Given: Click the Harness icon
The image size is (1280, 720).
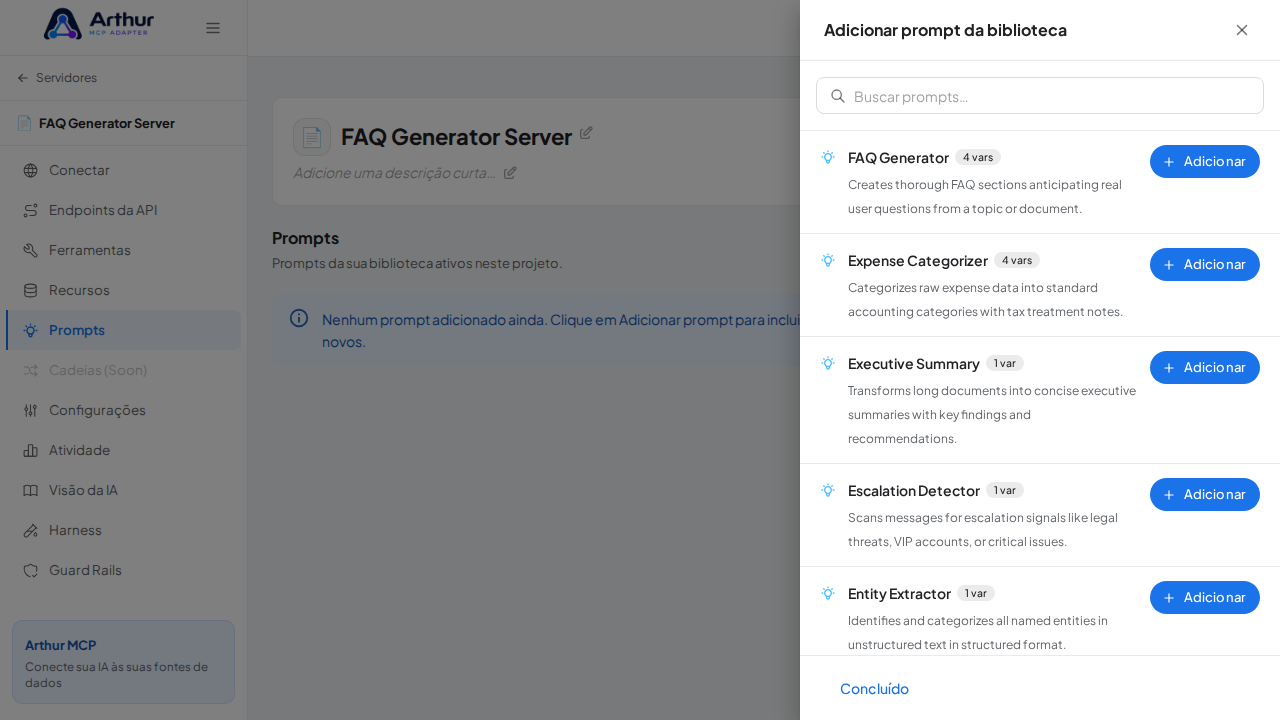Looking at the screenshot, I should [30, 530].
